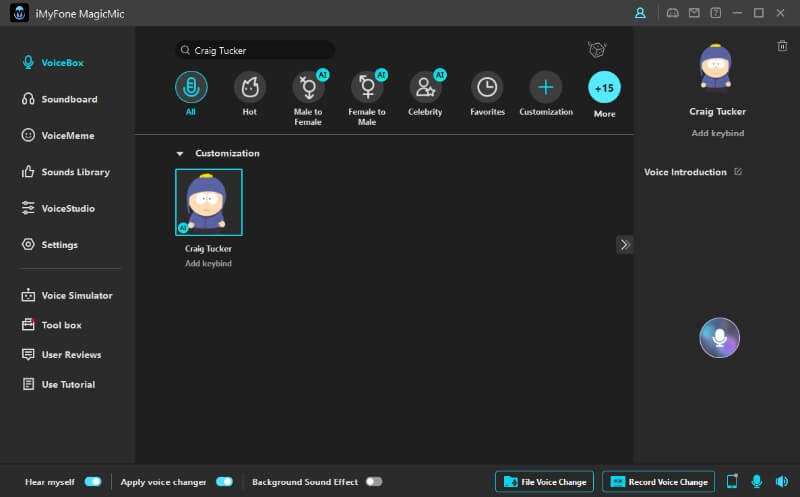
Task: Show Favorites voices
Action: click(x=487, y=87)
